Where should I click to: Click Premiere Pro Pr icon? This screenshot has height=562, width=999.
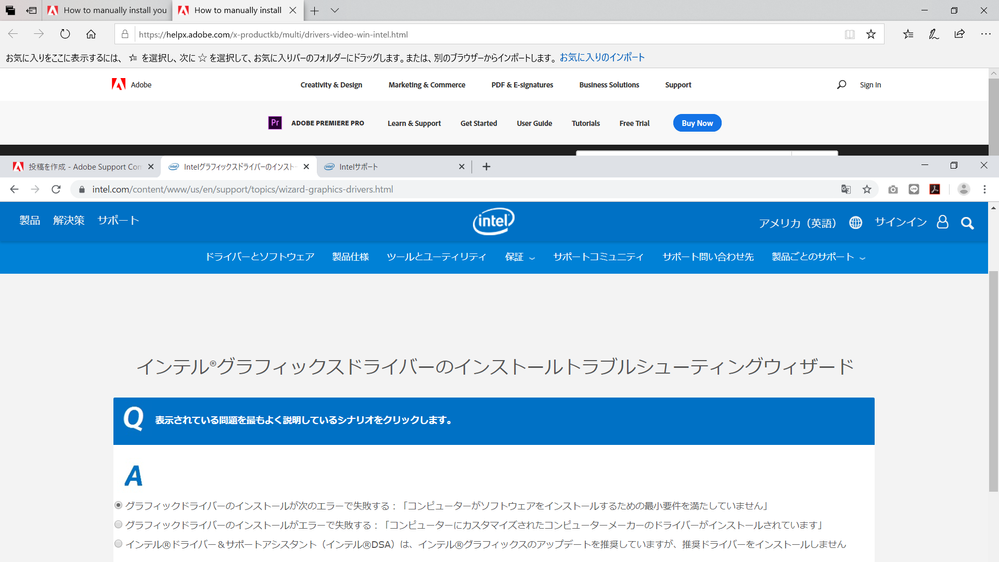click(275, 123)
